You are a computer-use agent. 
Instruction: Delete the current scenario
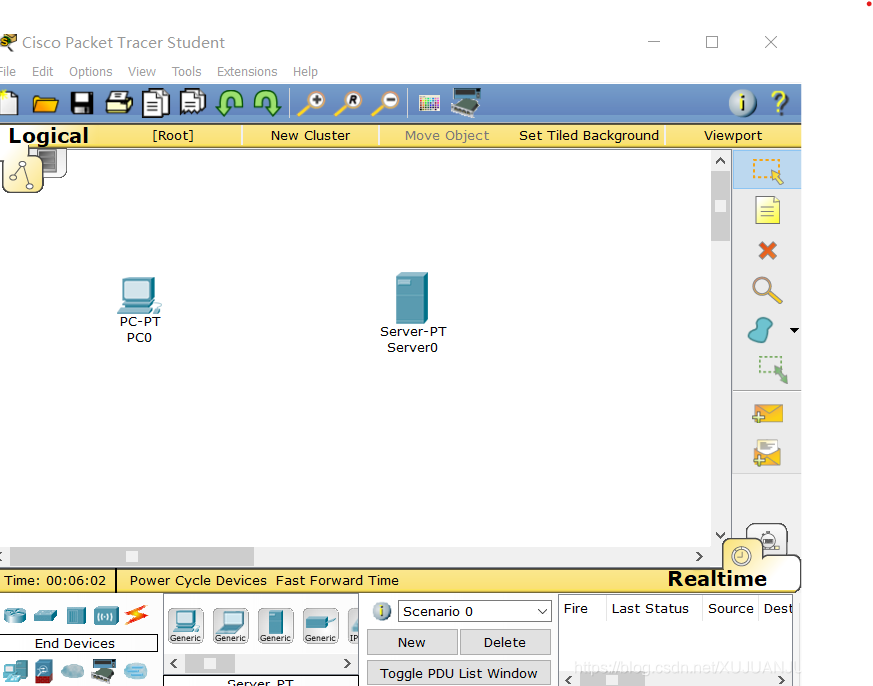click(505, 643)
